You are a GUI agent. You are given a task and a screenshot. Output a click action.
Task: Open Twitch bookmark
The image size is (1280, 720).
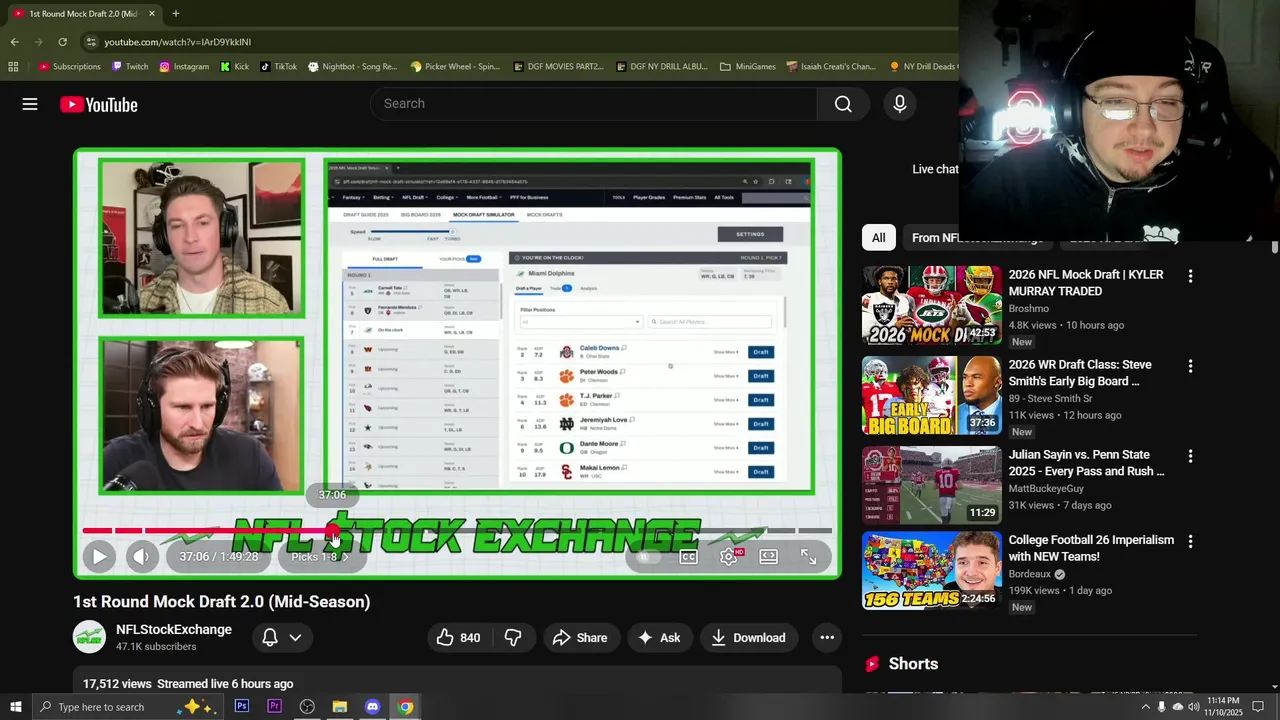130,67
